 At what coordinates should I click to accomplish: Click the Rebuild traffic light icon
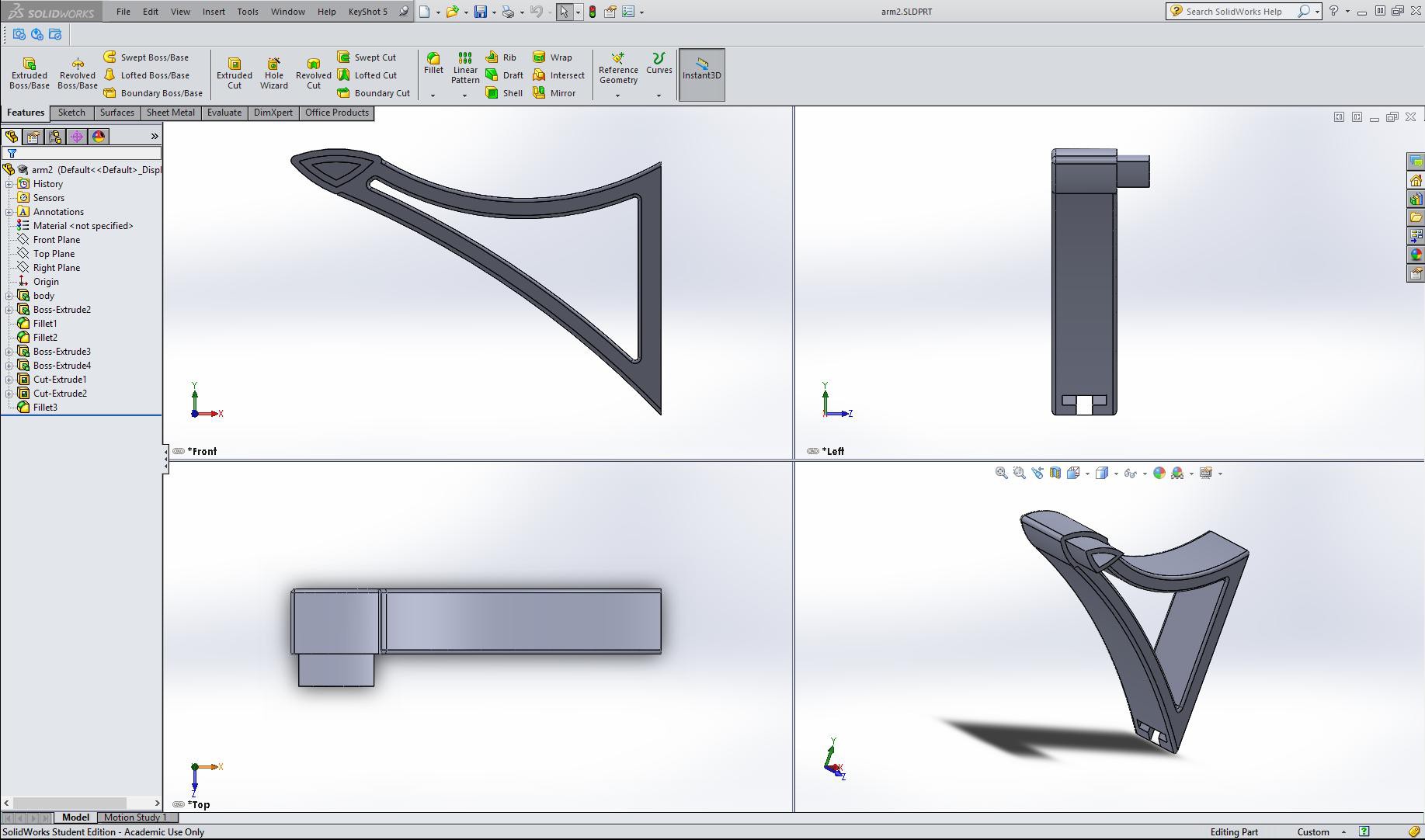(593, 12)
